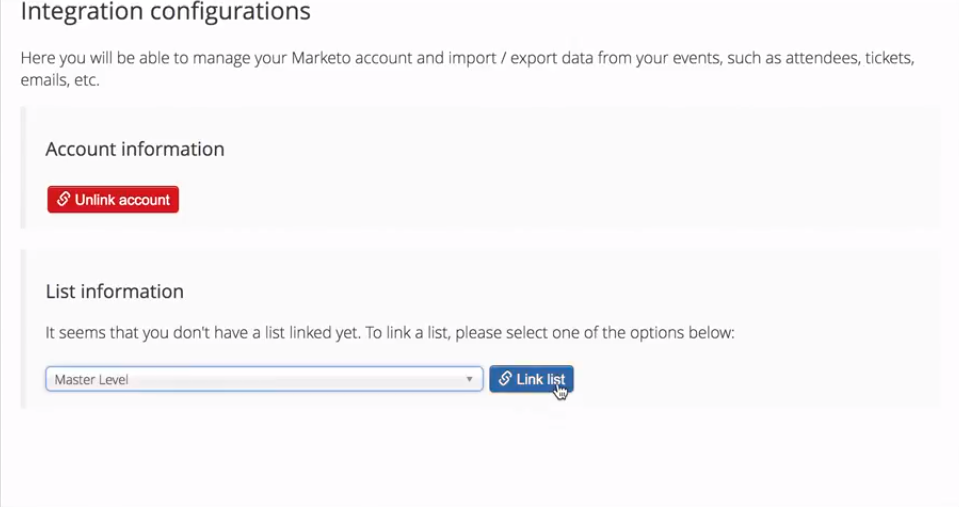Click the left border of Account information panel
Screen dimensions: 959x507
click(x=23, y=168)
